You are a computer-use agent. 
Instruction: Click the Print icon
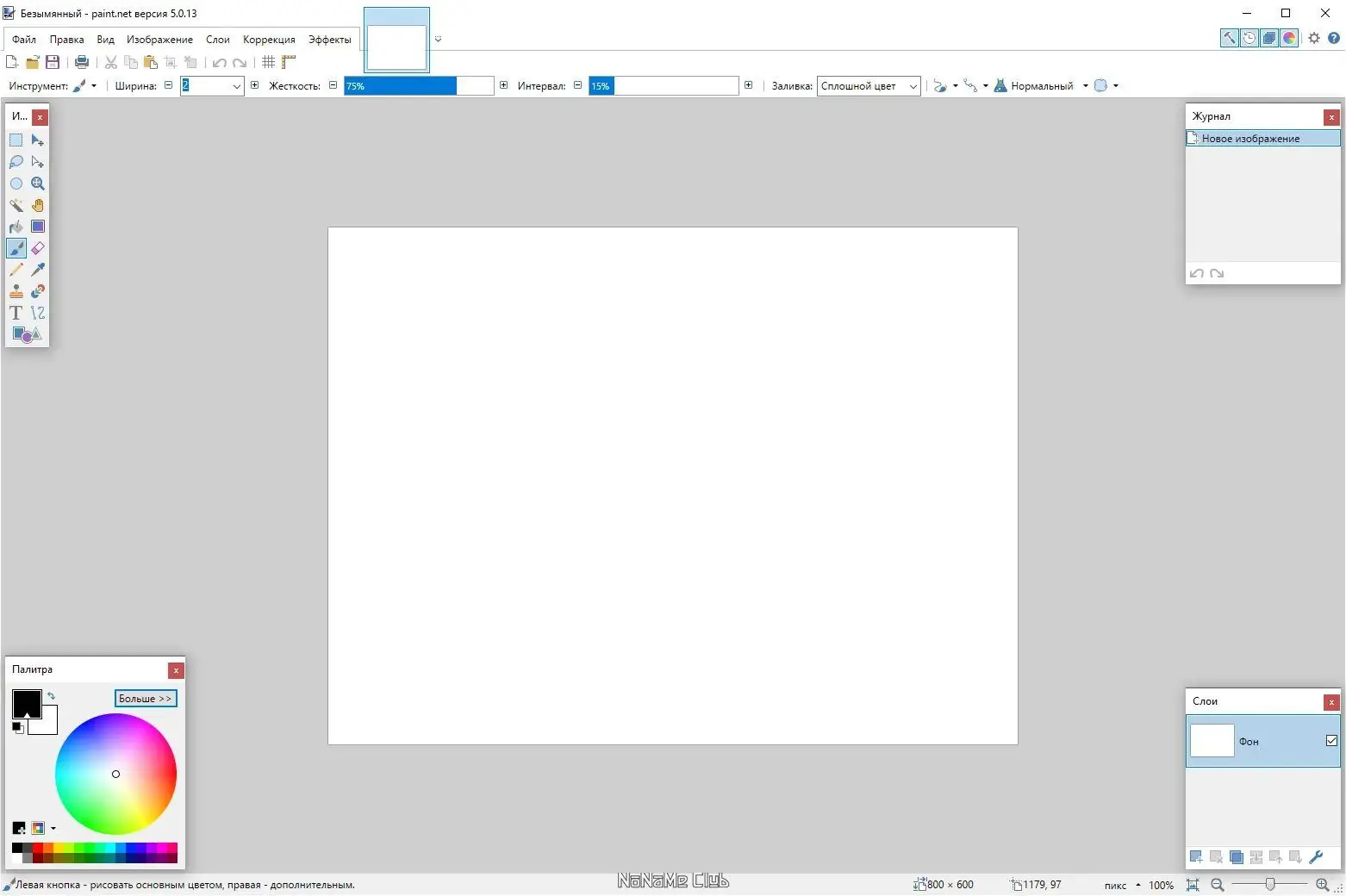(x=82, y=62)
